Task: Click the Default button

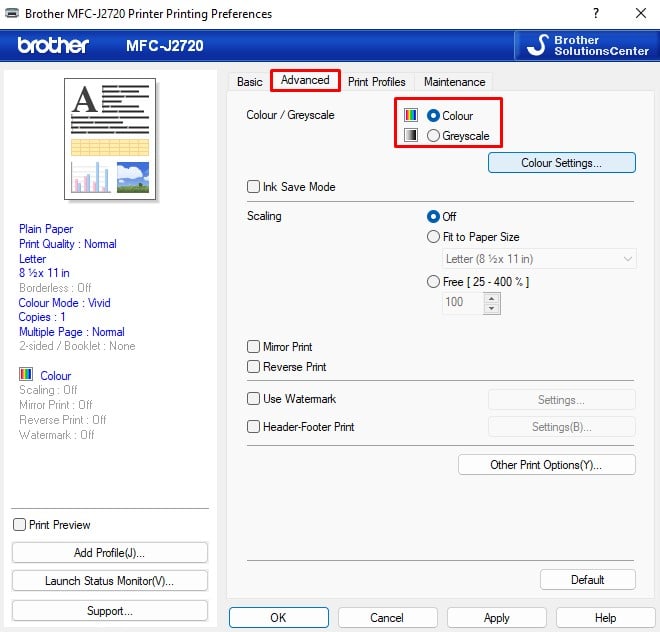Action: [x=588, y=580]
